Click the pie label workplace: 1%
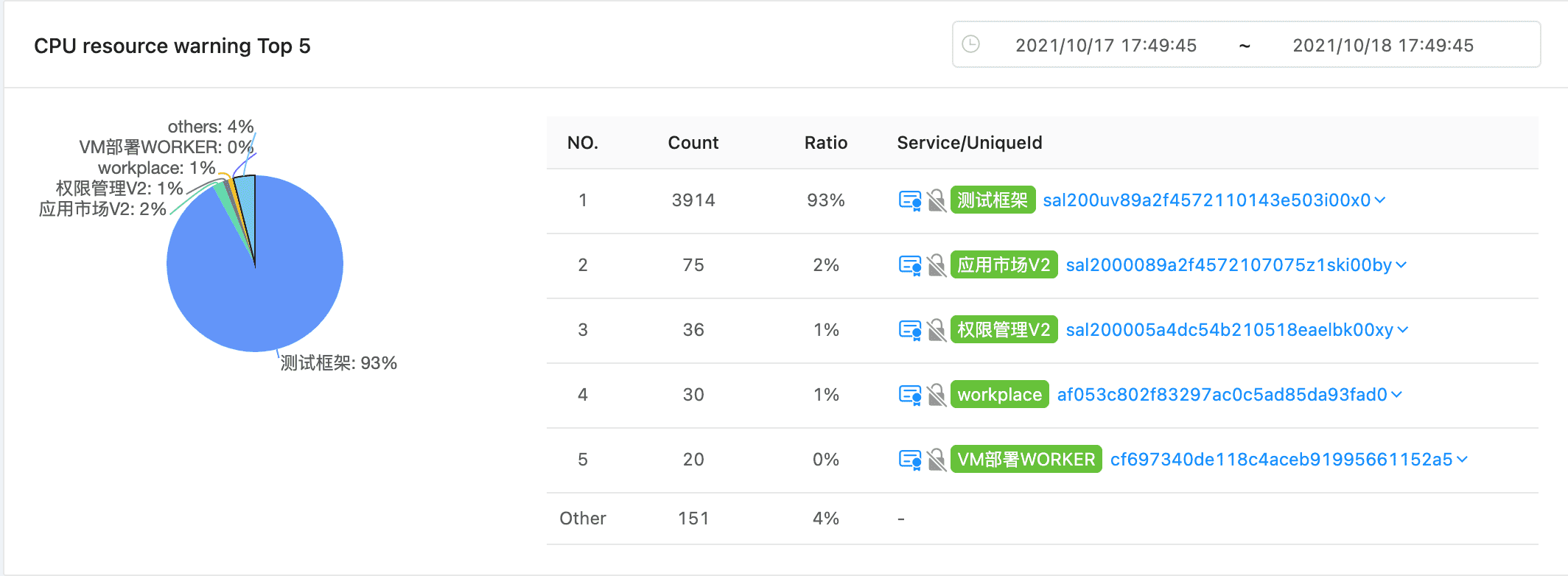The height and width of the screenshot is (576, 1568). coord(157,168)
